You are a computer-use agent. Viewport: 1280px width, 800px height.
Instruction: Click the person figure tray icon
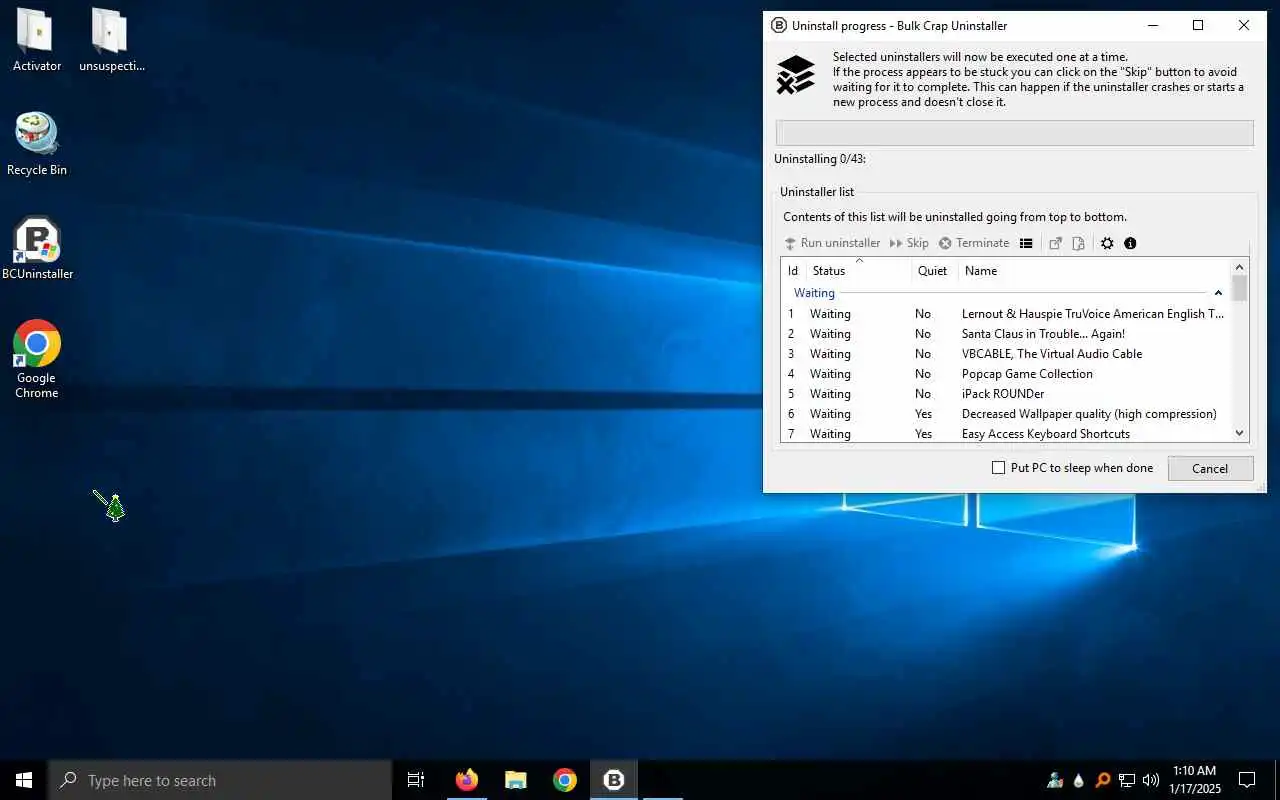click(1055, 780)
